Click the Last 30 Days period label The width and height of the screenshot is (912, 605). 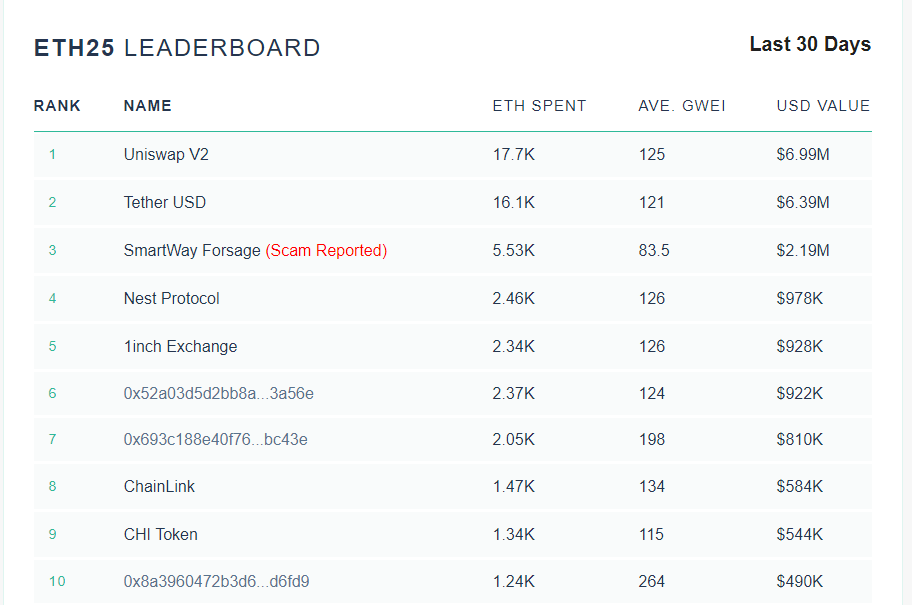(x=810, y=45)
